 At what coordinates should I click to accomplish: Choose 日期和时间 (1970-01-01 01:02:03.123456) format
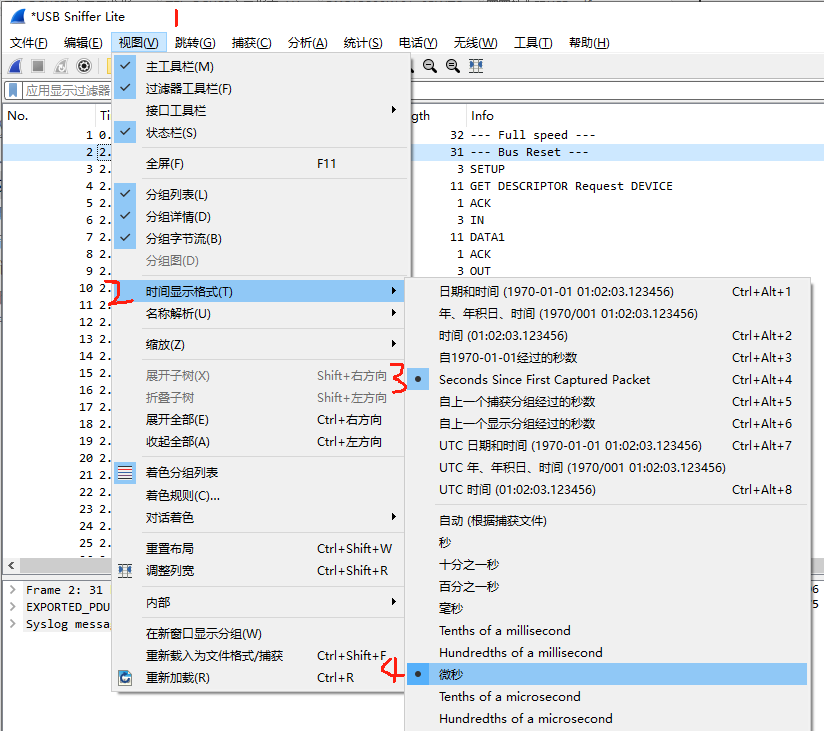(607, 292)
